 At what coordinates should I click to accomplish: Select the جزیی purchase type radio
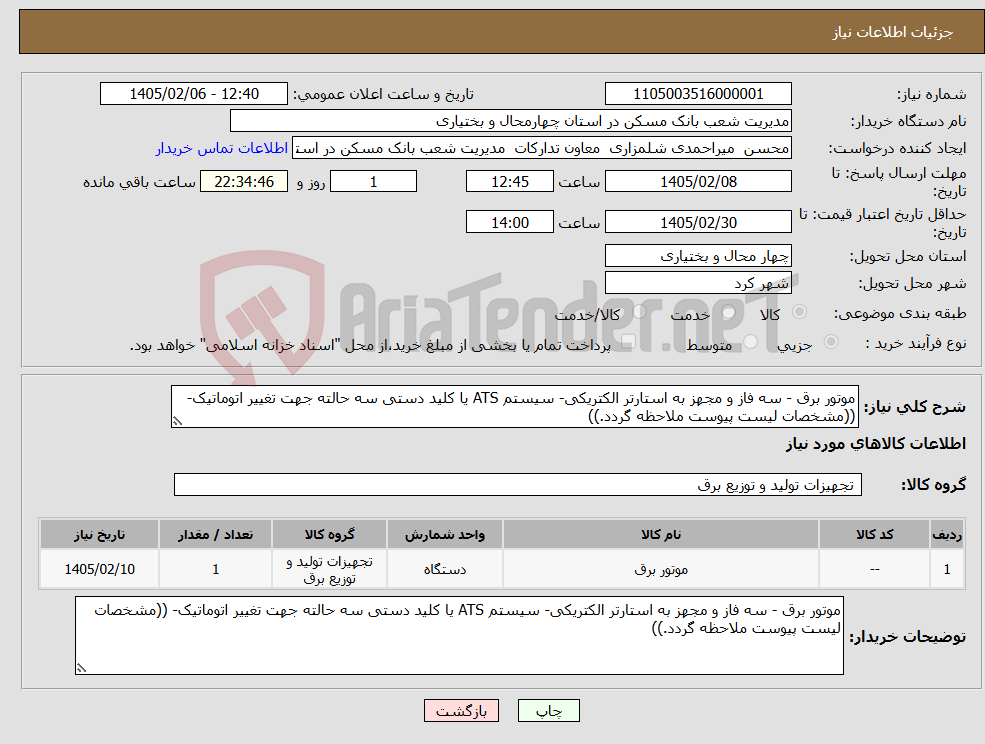pos(830,341)
